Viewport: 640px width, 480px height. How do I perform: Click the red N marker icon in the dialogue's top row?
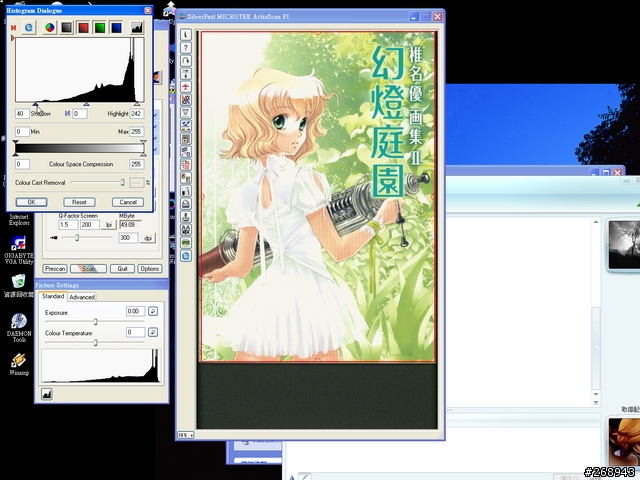click(x=13, y=27)
